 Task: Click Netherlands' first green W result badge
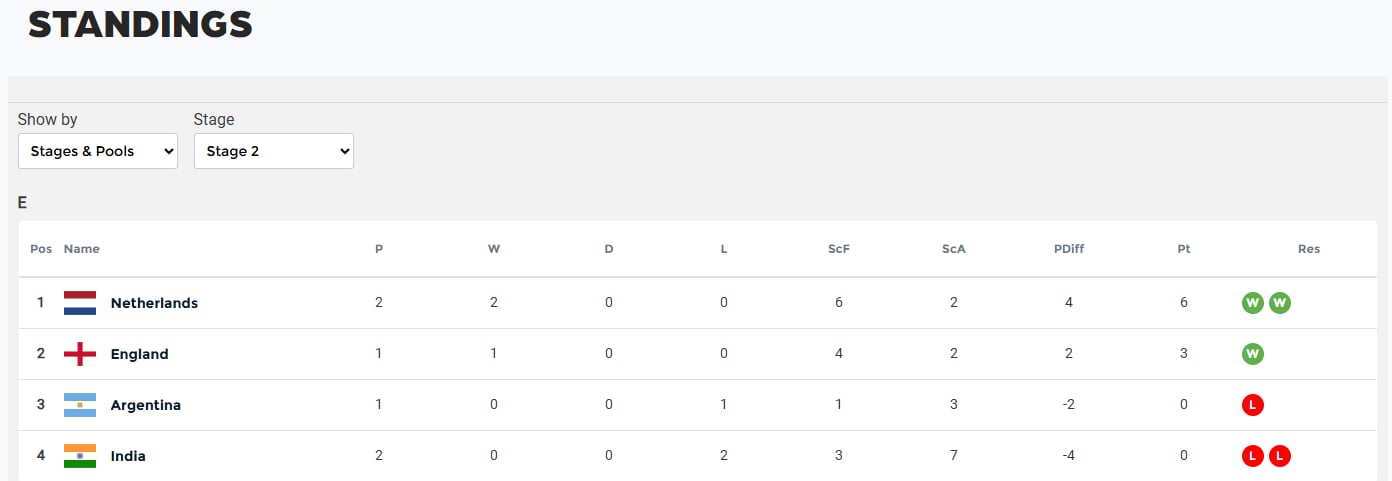[x=1252, y=303]
